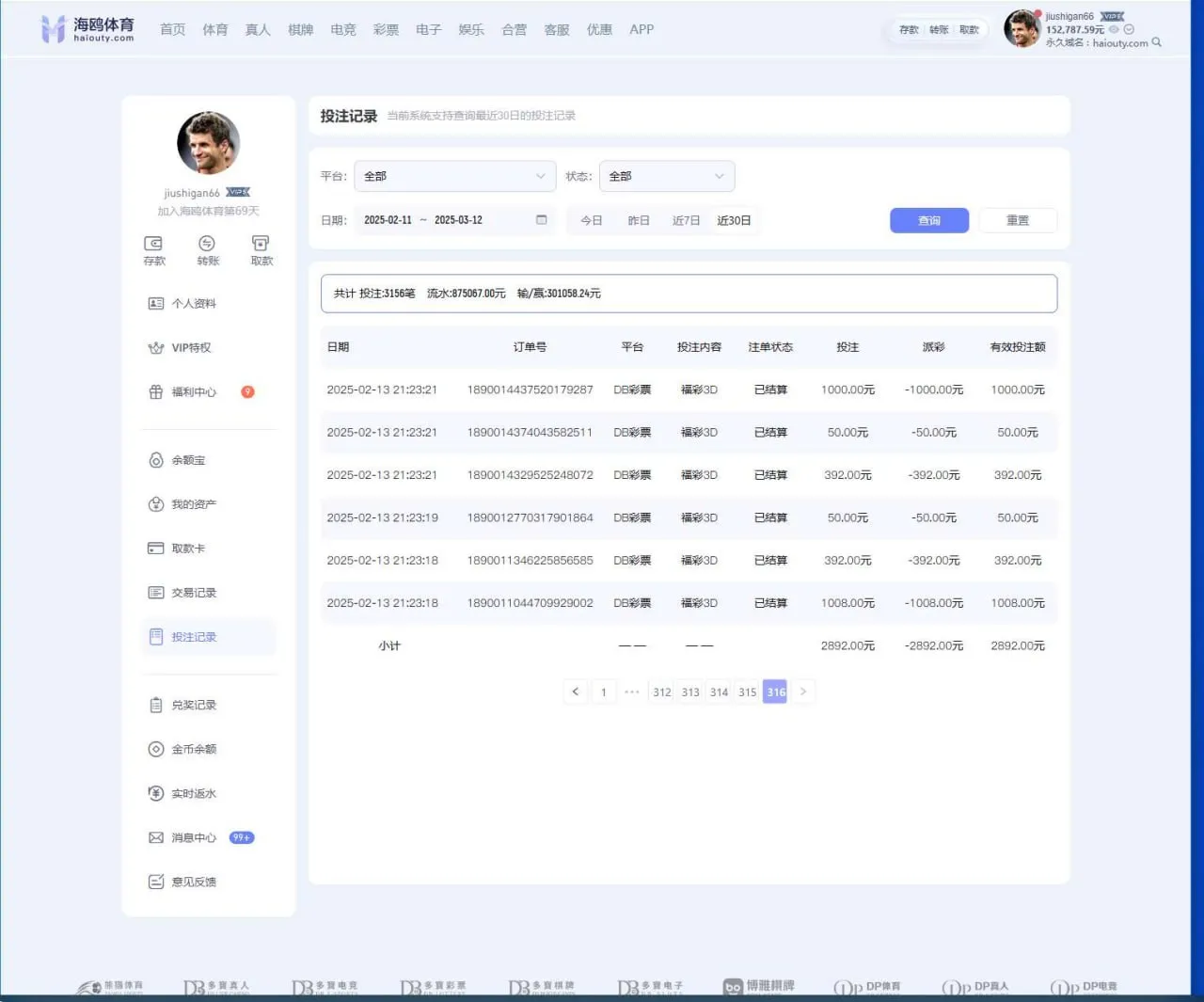Click the blue 查询 query button
Image resolution: width=1204 pixels, height=1002 pixels.
928,220
